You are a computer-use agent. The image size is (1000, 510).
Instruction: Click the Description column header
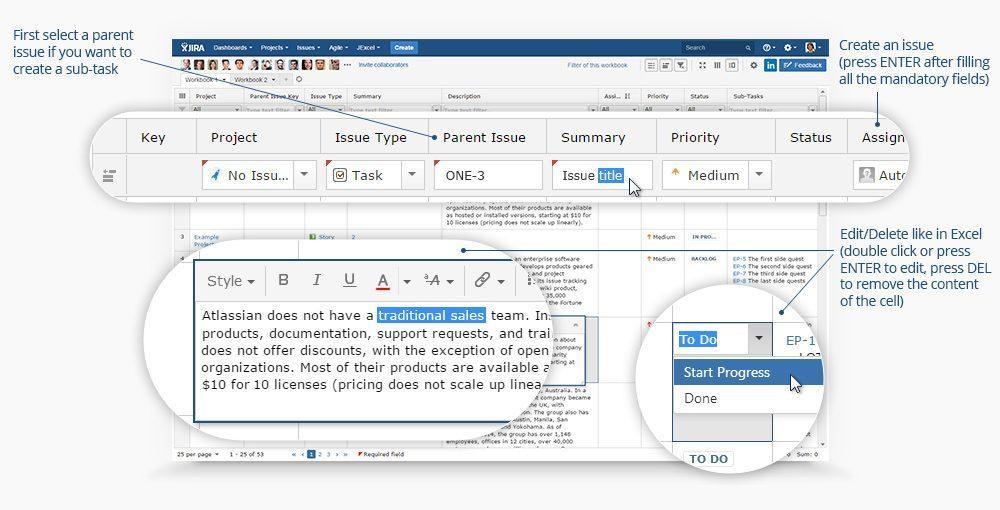tap(464, 96)
